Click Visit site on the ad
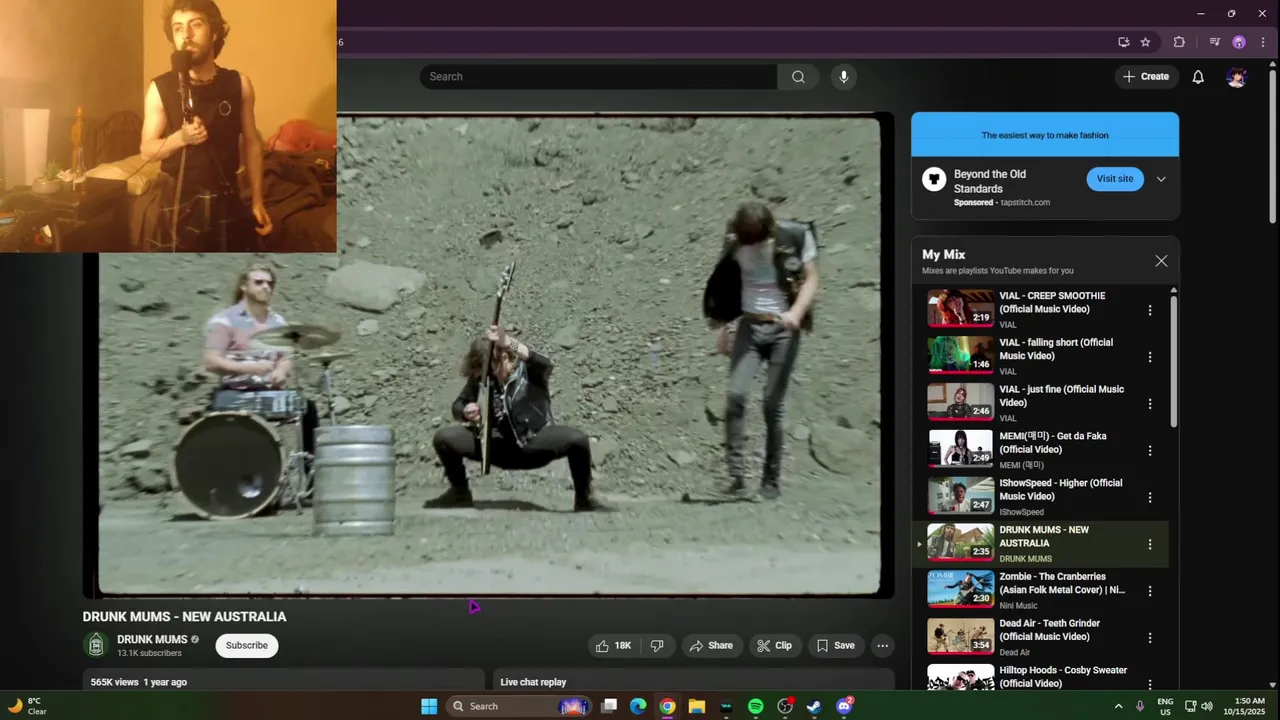1280x720 pixels. tap(1115, 179)
